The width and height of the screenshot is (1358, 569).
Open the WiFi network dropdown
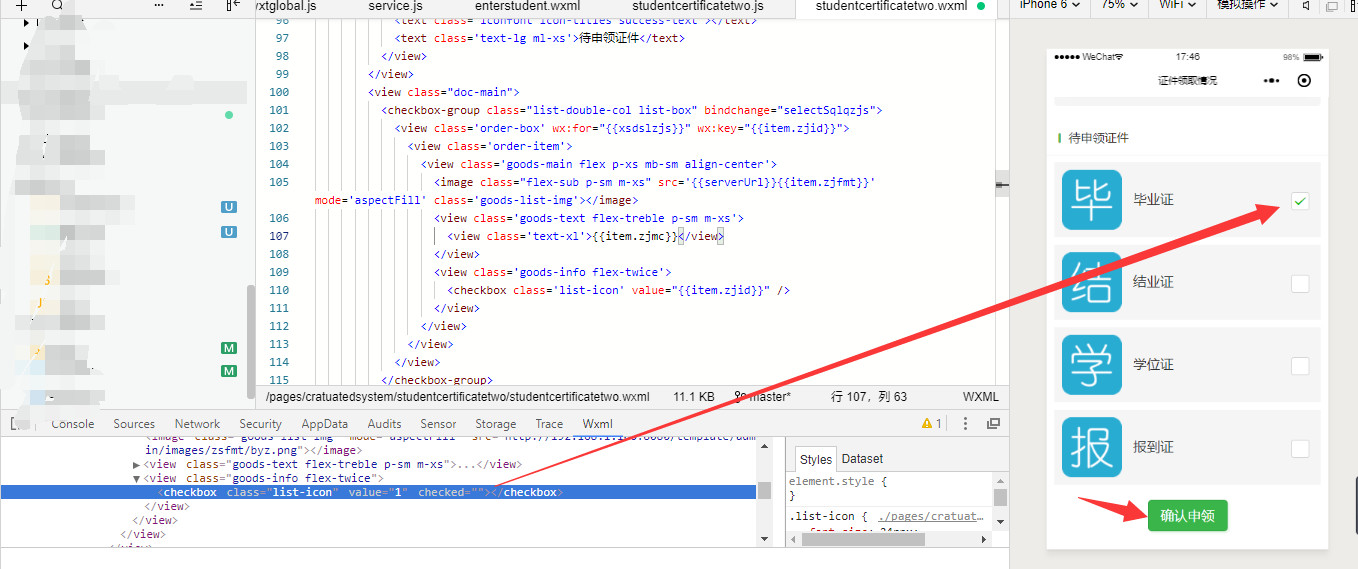1177,5
